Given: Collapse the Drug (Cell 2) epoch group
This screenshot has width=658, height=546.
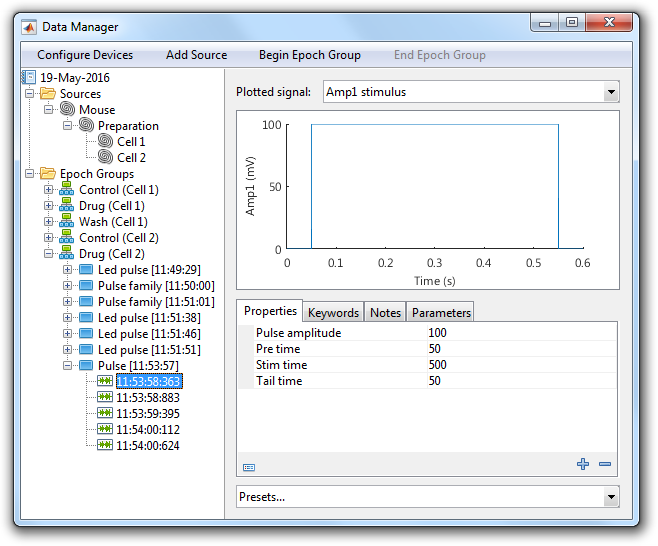Looking at the screenshot, I should [x=48, y=254].
